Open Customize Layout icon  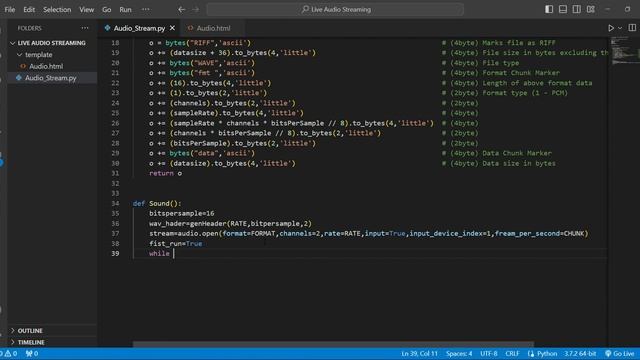[x=591, y=9]
